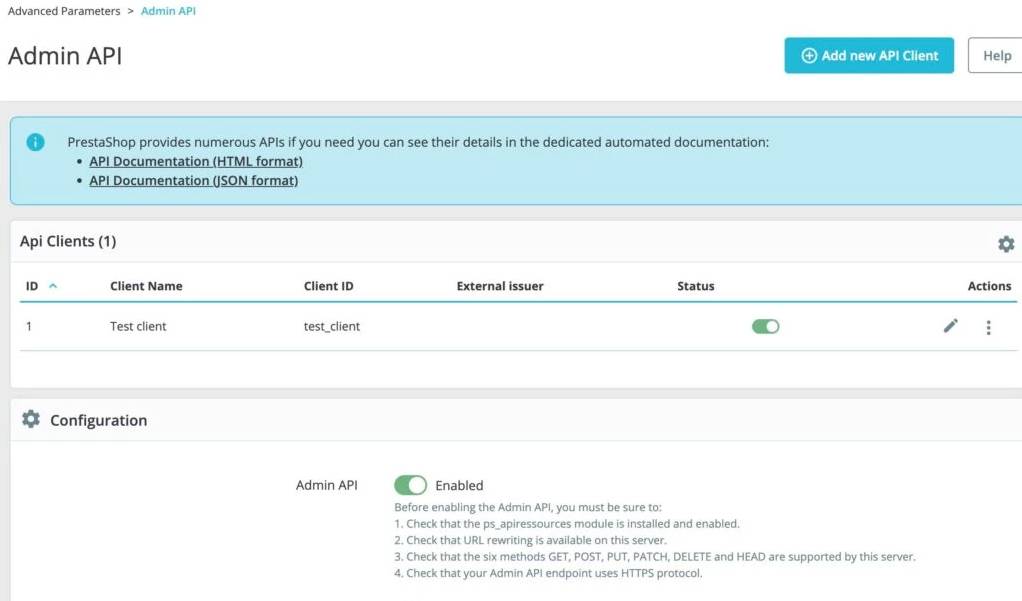The image size is (1022, 601).
Task: Open API Documentation in HTML format
Action: coord(195,161)
